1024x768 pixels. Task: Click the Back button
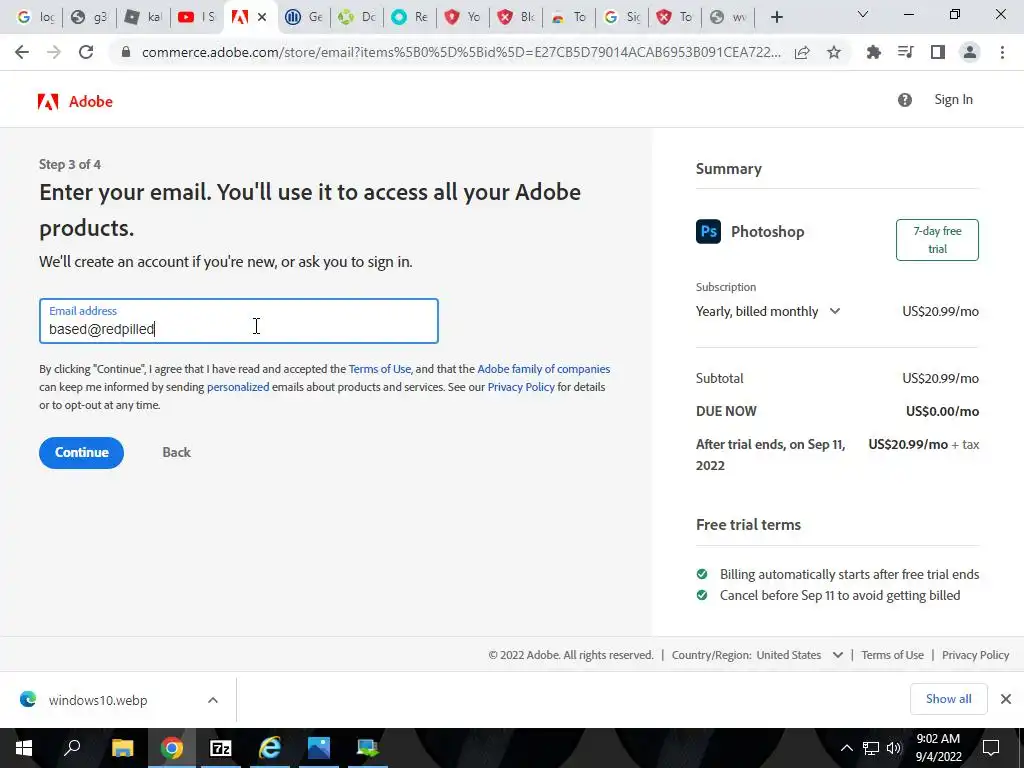(176, 453)
